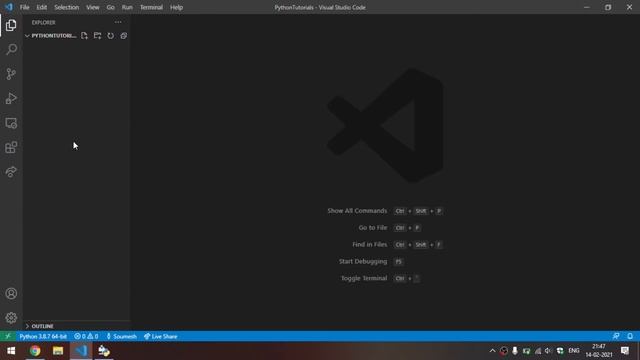
Task: Open the feedback icon in status bar
Action: point(616,336)
